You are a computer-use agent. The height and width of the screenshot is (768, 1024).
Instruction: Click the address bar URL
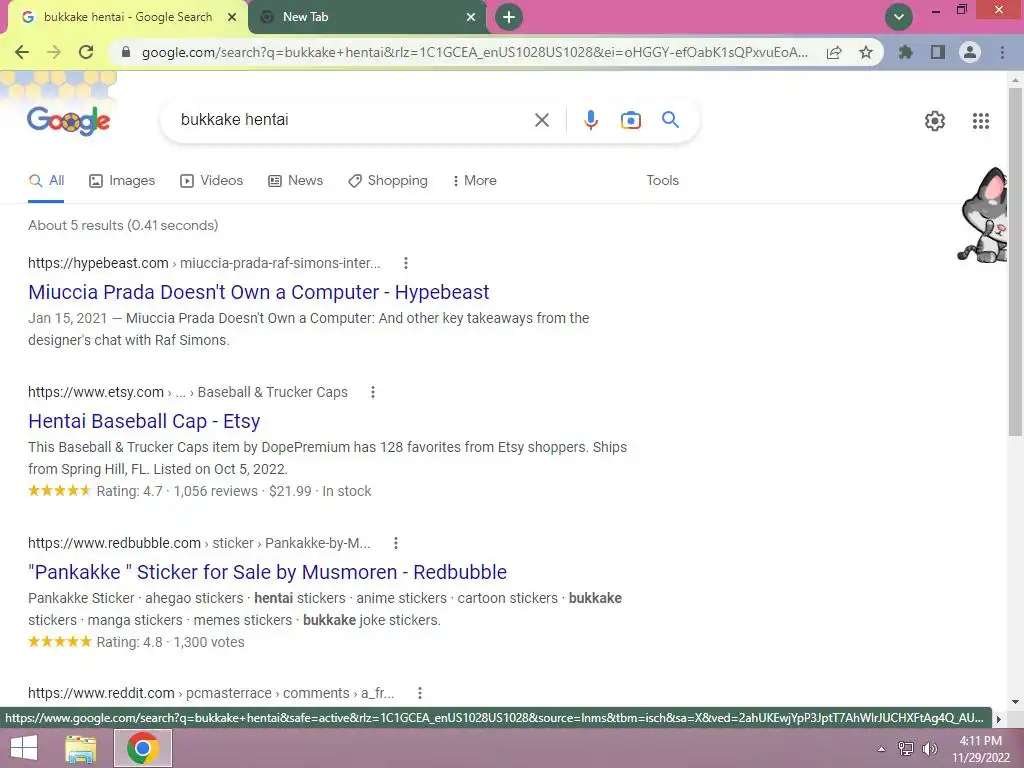pos(475,52)
